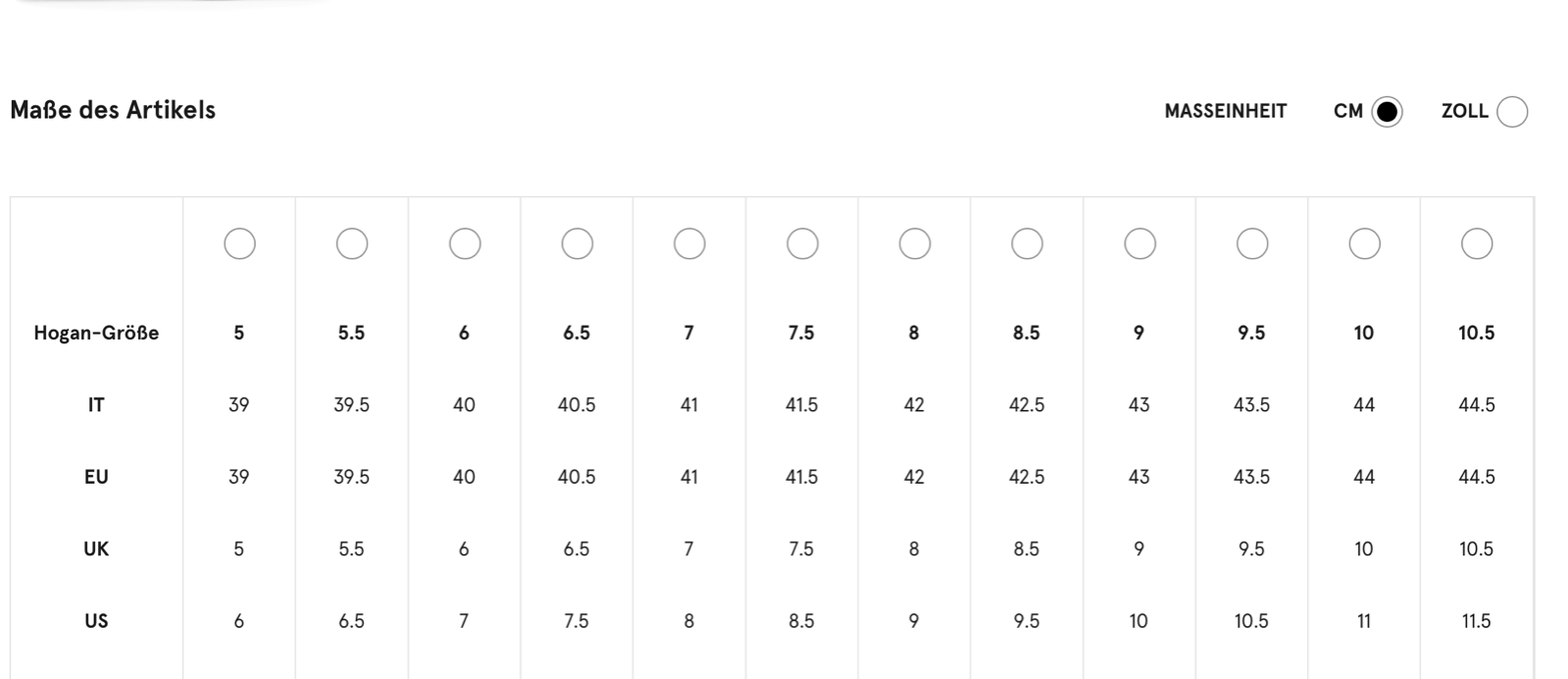Pick the size 6 column radio button

[x=465, y=243]
